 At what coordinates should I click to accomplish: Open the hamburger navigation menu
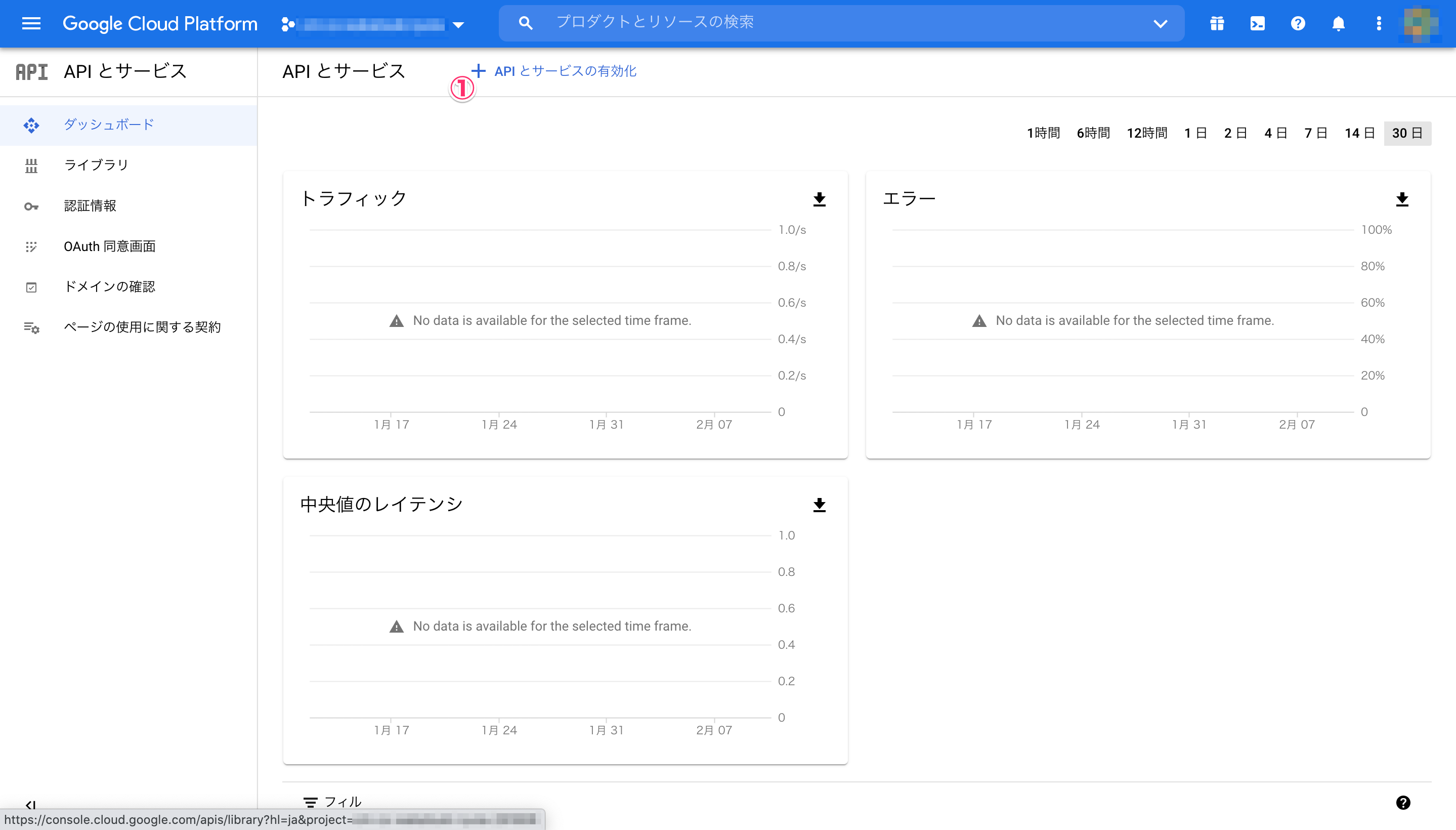point(31,23)
